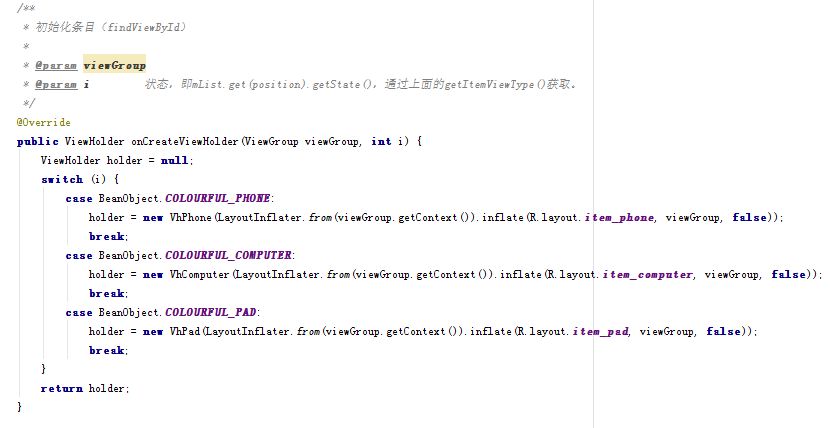Click VhPad constructor call
This screenshot has height=428, width=835.
coord(185,332)
